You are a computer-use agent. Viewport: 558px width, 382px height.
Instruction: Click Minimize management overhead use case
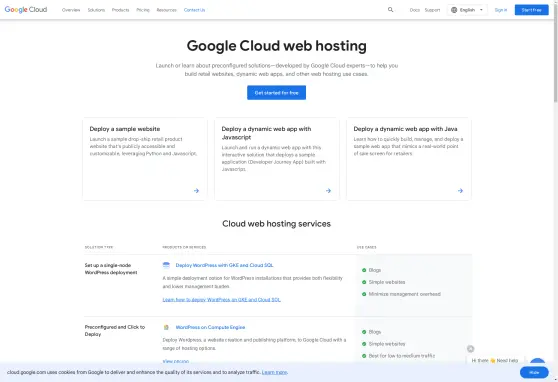click(405, 294)
